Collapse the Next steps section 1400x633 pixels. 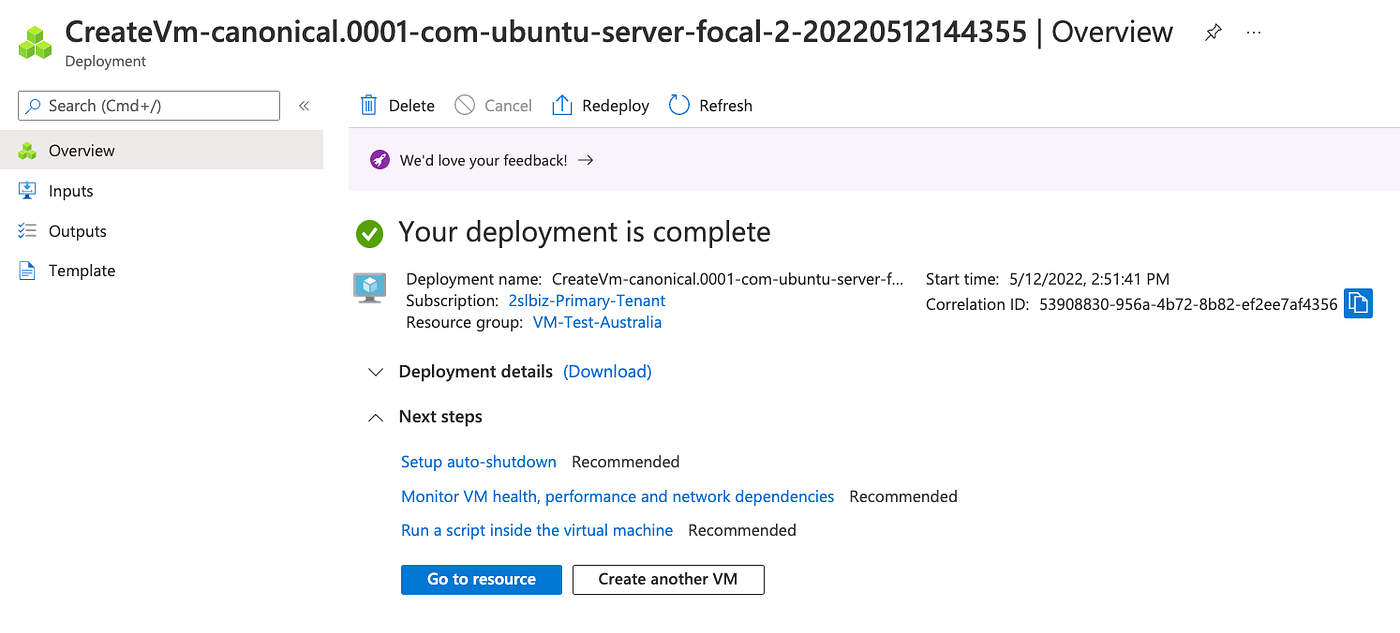[x=376, y=417]
